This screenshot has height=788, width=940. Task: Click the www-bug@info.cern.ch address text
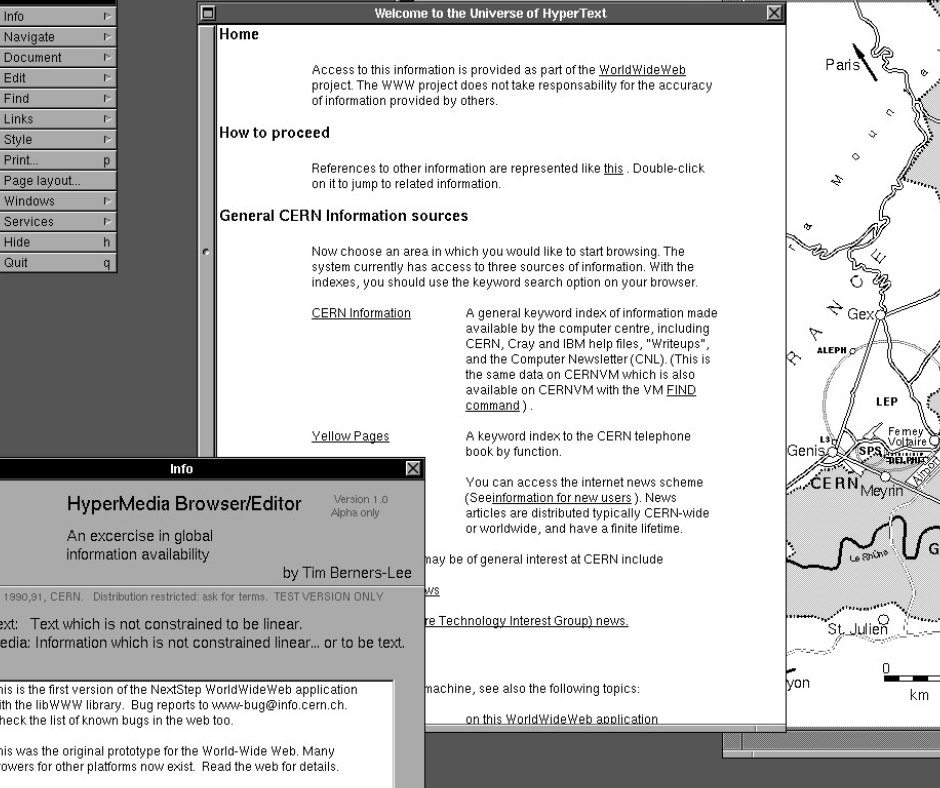pyautogui.click(x=278, y=705)
